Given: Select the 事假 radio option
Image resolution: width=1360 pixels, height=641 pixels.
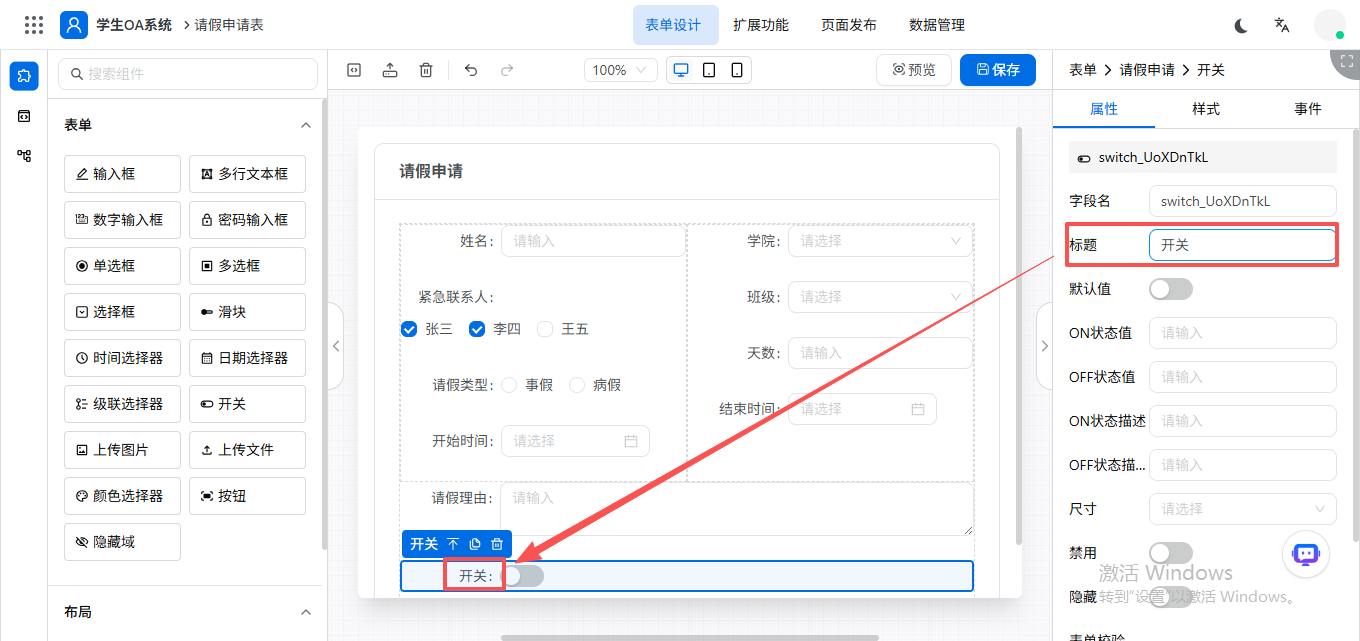Looking at the screenshot, I should 509,385.
